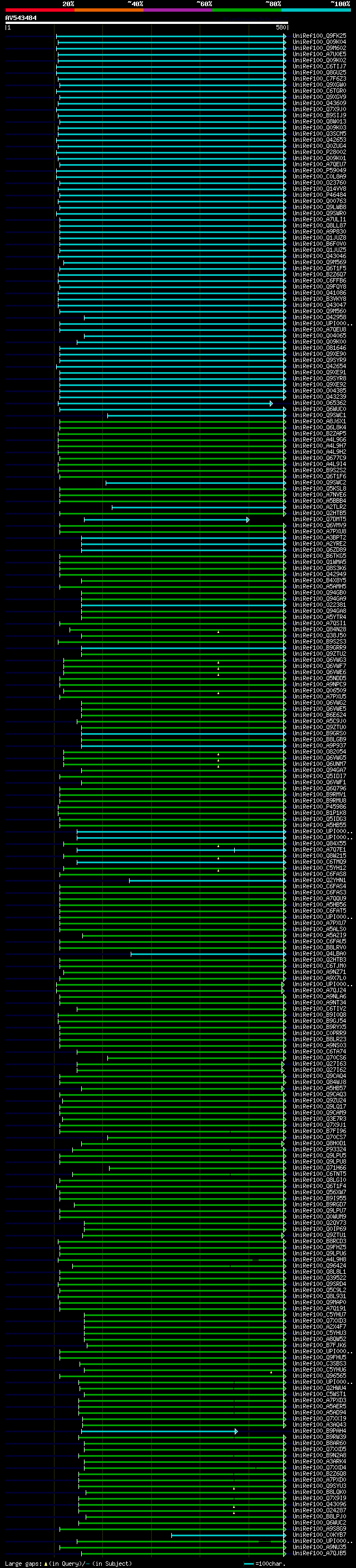Viewport: 356px width, 1568px height.
Task: Select the UniRef100_Q677C9 label
Action: (319, 458)
